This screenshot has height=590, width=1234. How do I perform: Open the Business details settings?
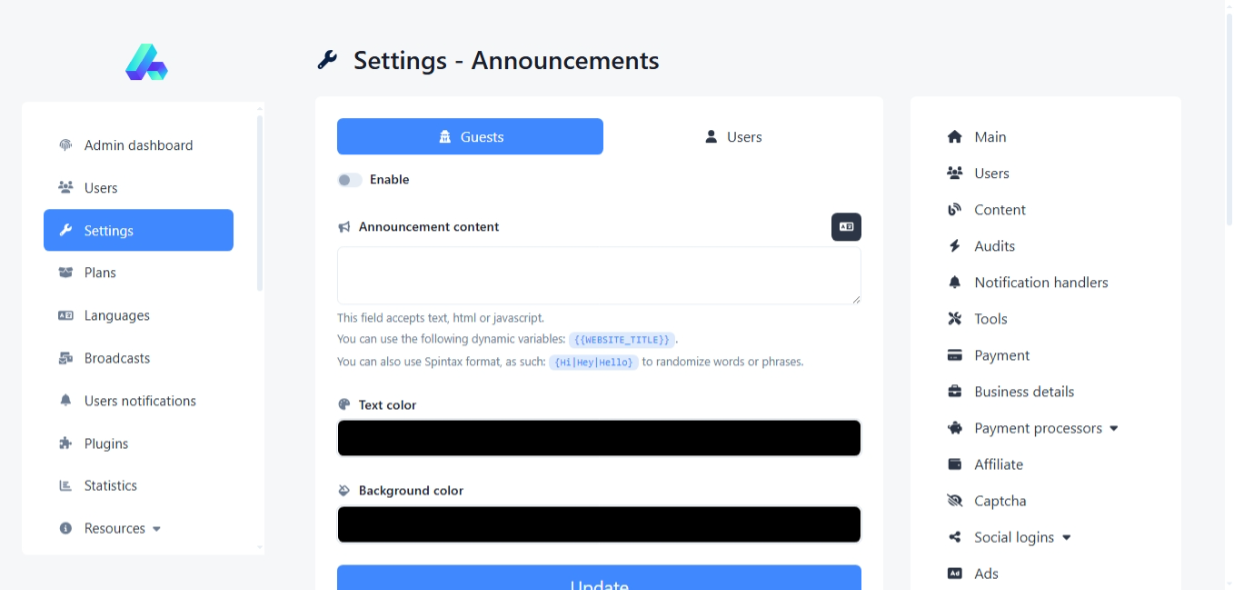pyautogui.click(x=1023, y=392)
